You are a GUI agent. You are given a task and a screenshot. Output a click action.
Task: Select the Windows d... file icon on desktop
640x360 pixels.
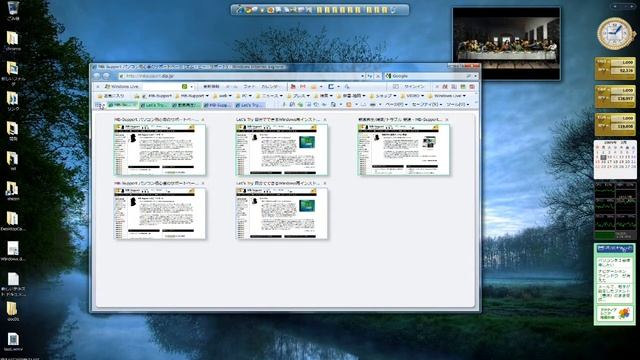(x=13, y=251)
